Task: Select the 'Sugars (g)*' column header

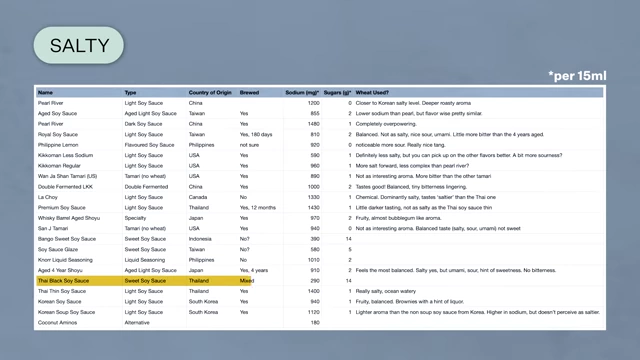Action: point(337,93)
